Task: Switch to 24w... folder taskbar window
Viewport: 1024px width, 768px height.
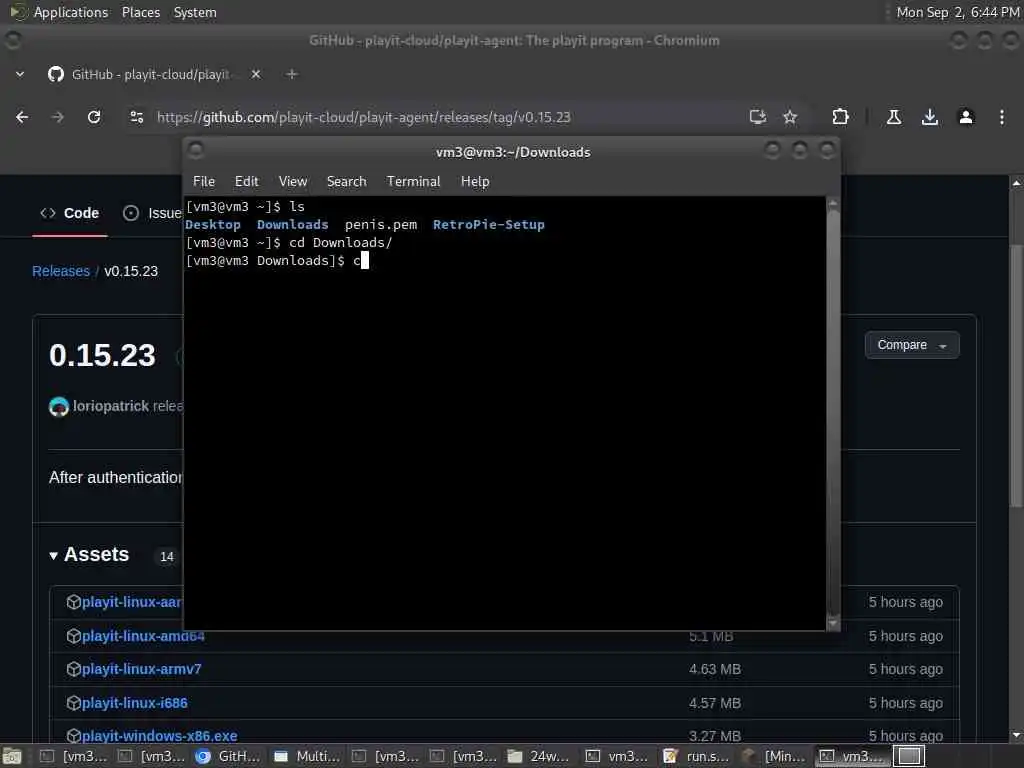Action: 539,756
